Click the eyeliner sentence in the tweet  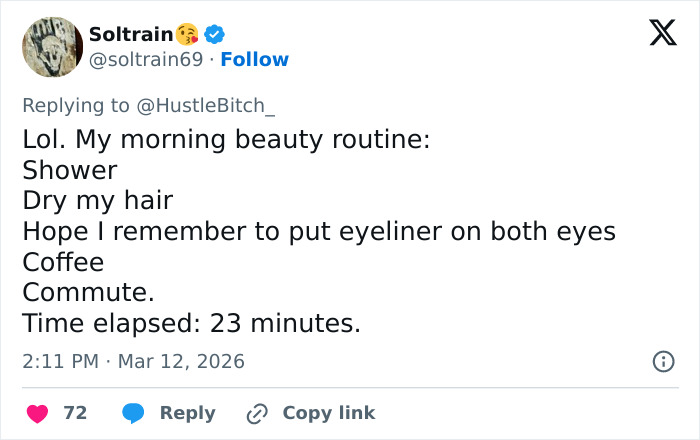(318, 231)
